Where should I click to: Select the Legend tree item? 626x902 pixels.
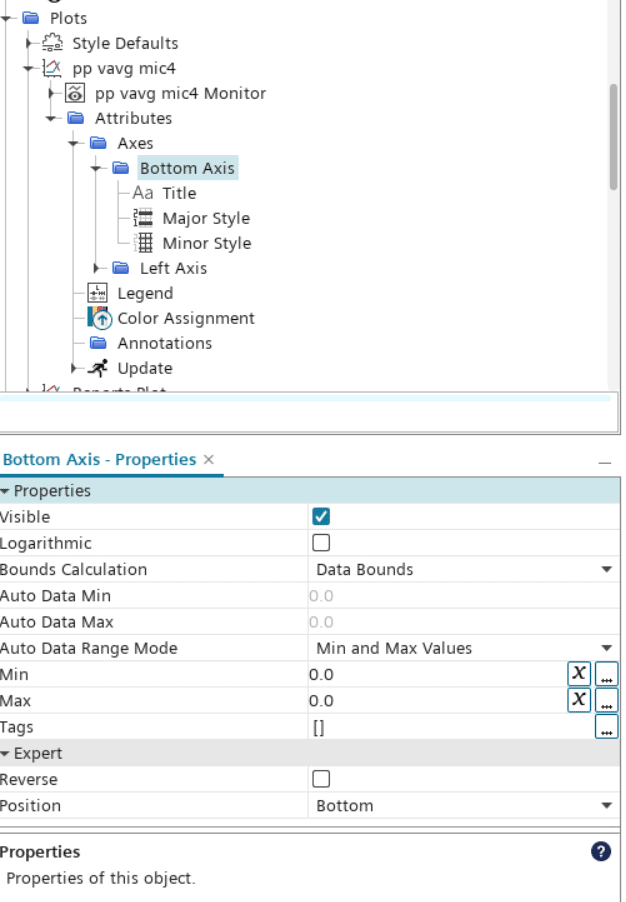point(145,293)
